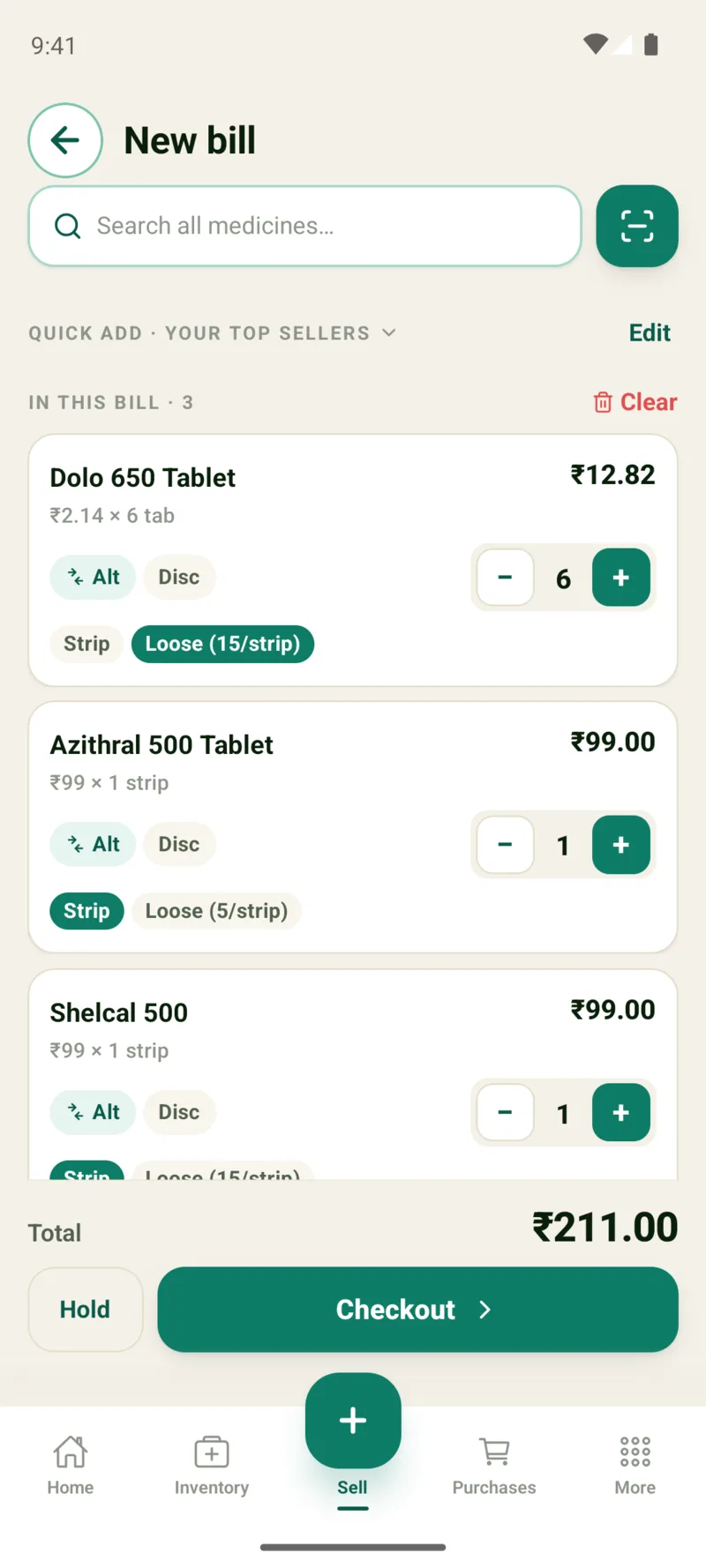Viewport: 706px width, 1568px height.
Task: Select Loose (5/strip) for Azithral 500
Action: [x=216, y=911]
